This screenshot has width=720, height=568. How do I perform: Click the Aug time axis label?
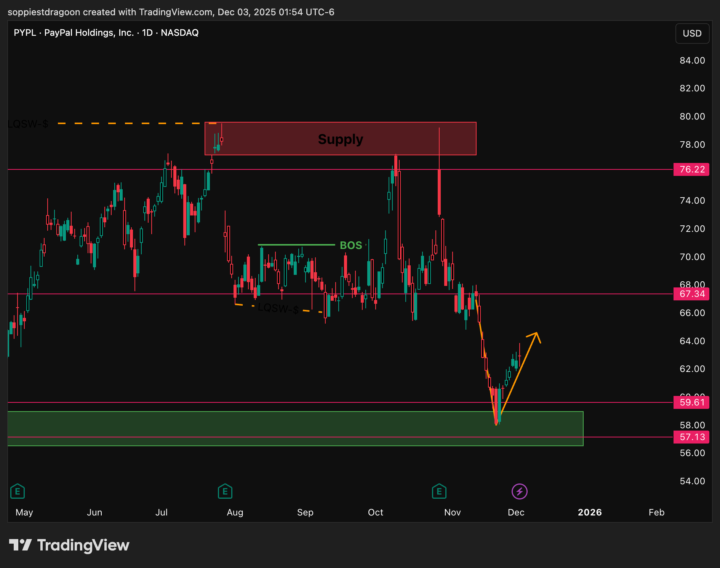coord(235,512)
